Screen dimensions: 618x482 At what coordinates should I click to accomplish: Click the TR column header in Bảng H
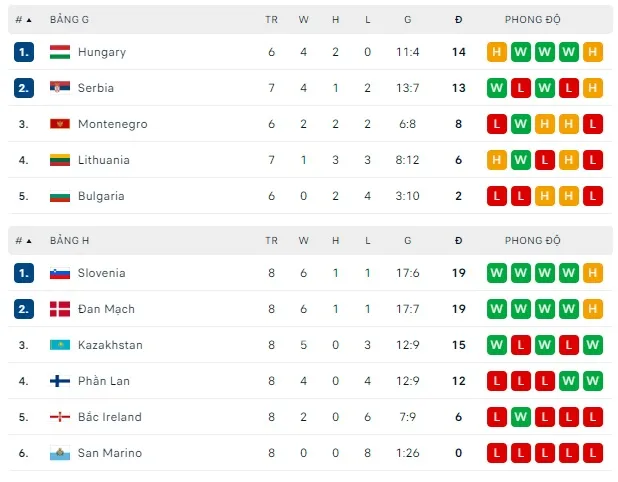tap(271, 240)
